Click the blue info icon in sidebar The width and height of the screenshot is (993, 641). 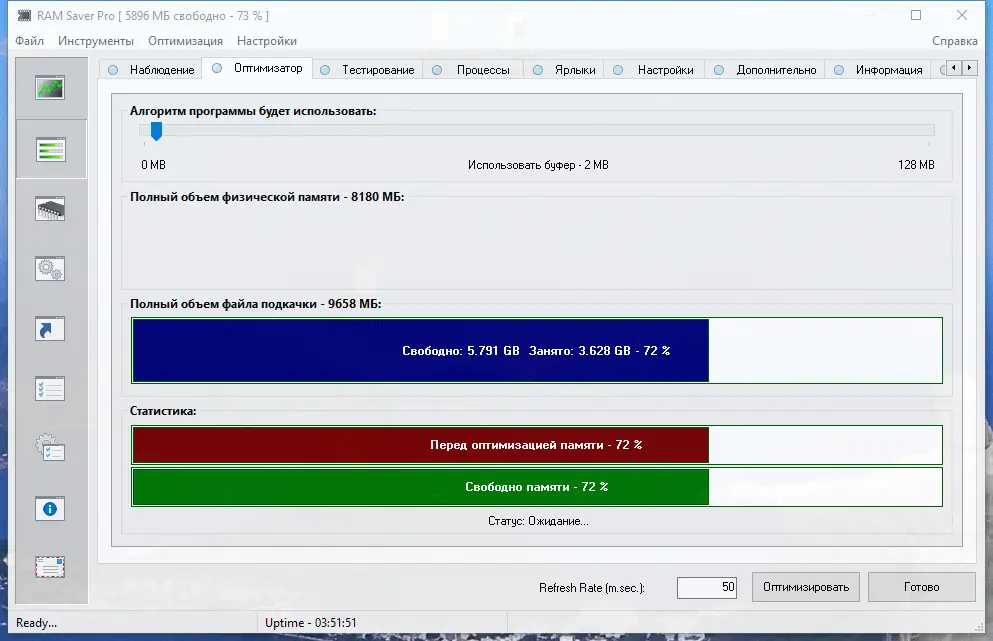[50, 508]
